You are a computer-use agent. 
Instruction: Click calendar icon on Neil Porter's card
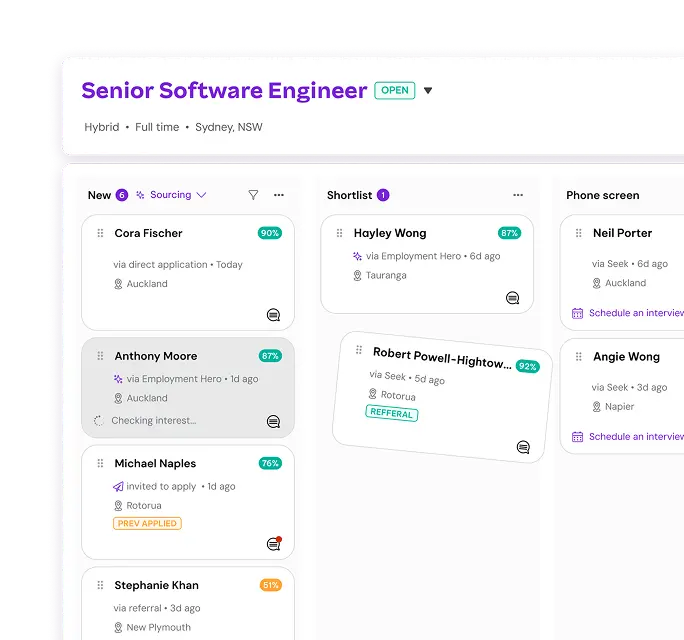coord(577,313)
